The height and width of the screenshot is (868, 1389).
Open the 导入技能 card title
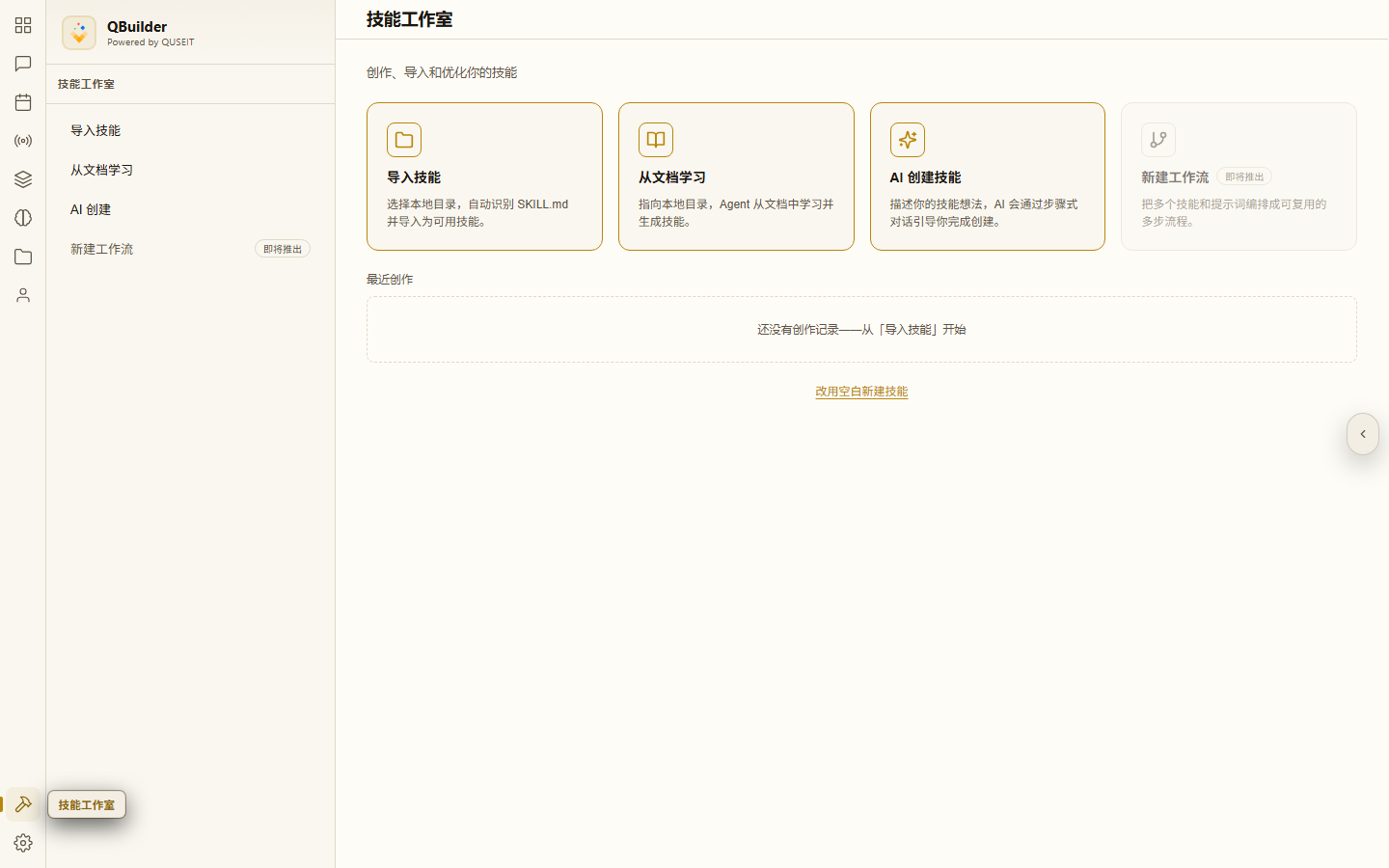(x=414, y=177)
